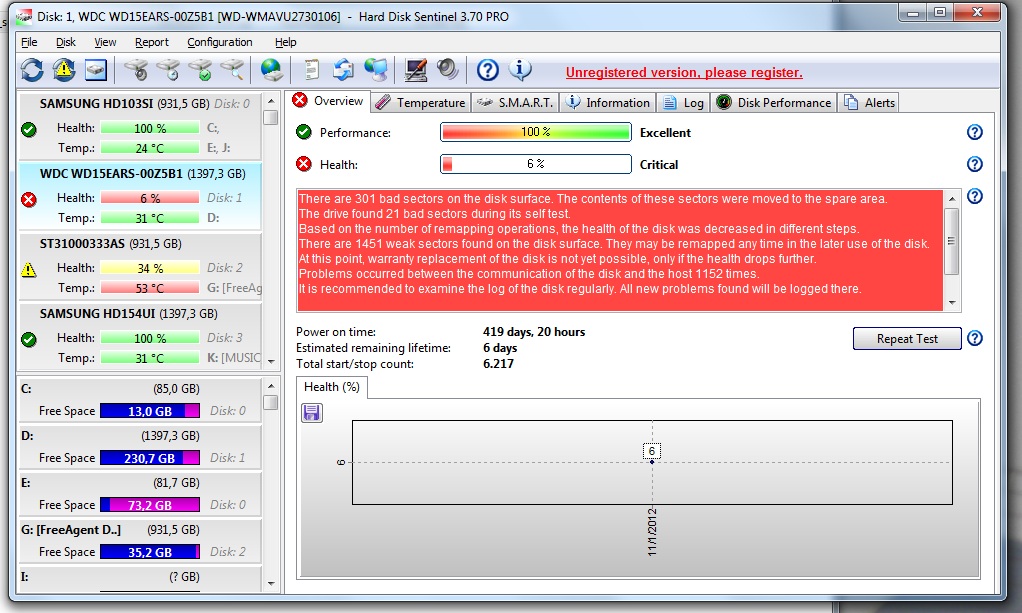The image size is (1022, 613).
Task: Select SAMSUNG HD154UI disk entry
Action: pos(140,336)
